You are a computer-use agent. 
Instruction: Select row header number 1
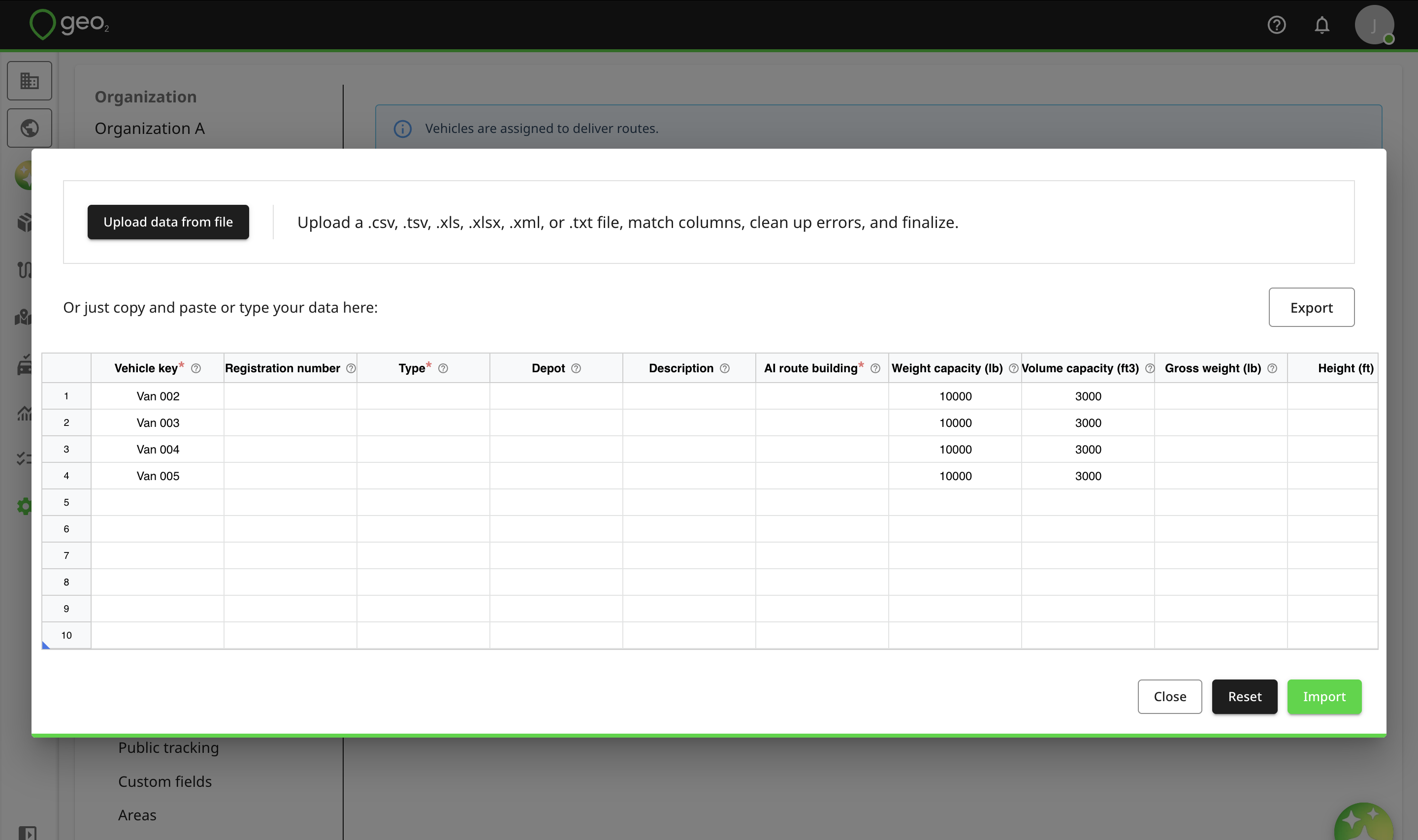click(x=66, y=396)
